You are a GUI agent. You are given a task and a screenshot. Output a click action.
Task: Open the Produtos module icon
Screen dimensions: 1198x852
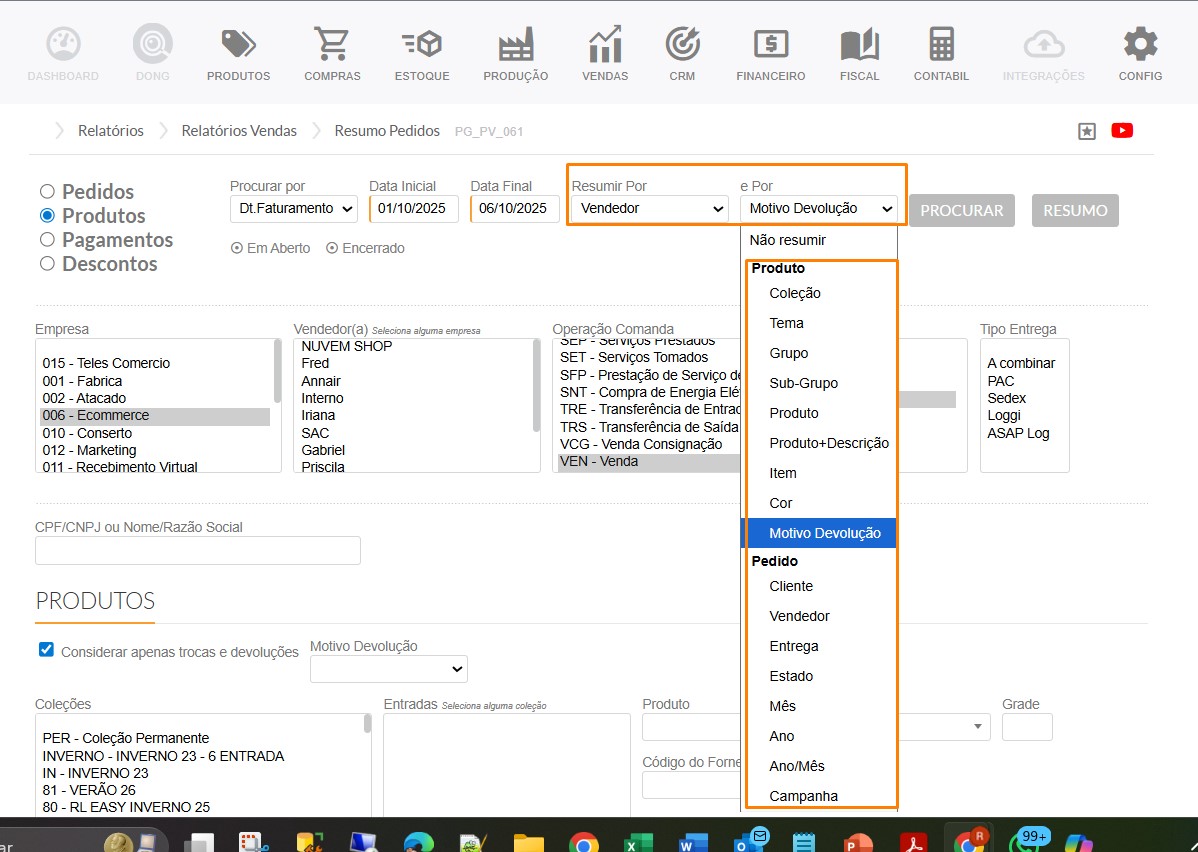(x=238, y=45)
